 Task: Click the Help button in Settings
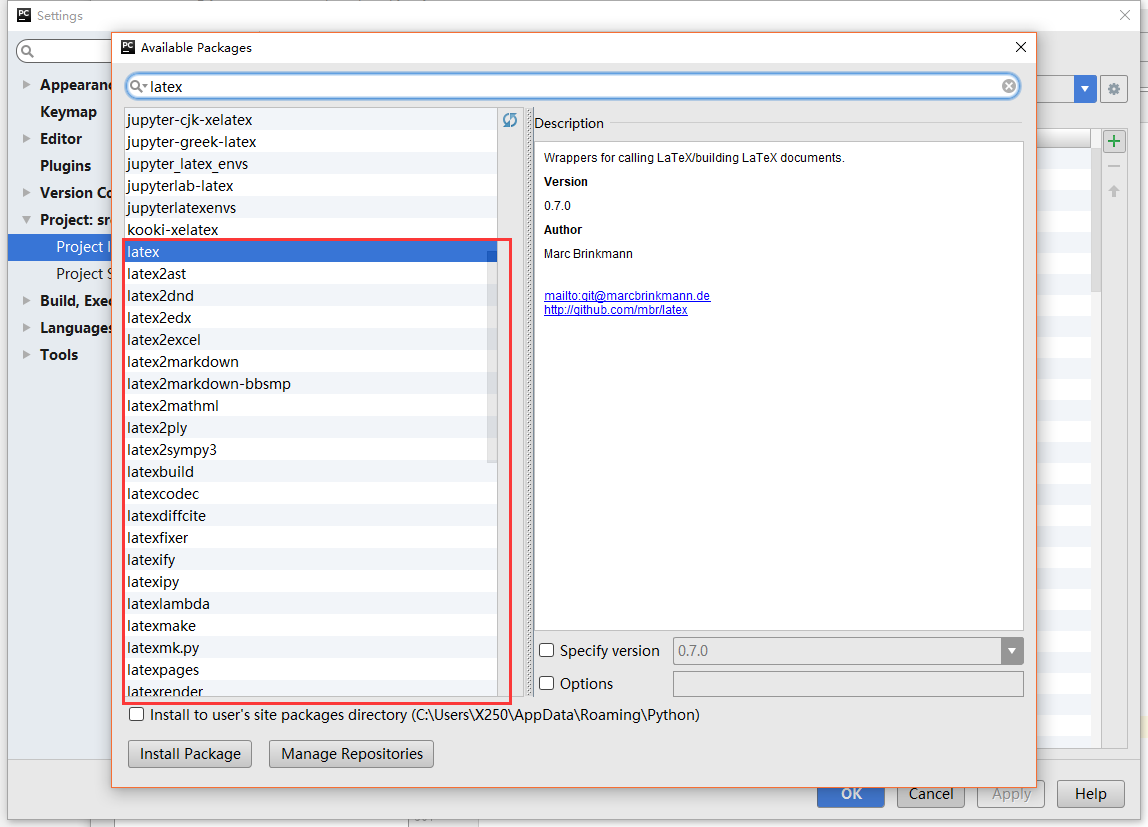tap(1090, 794)
